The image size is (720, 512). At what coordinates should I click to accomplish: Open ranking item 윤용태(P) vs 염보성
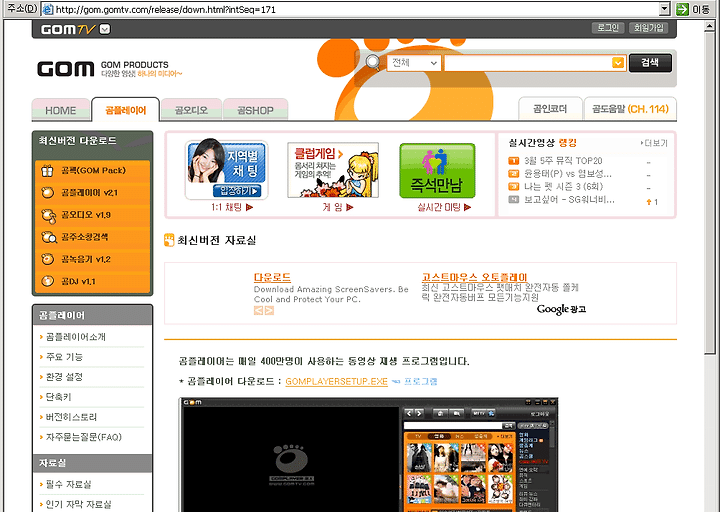click(x=568, y=174)
